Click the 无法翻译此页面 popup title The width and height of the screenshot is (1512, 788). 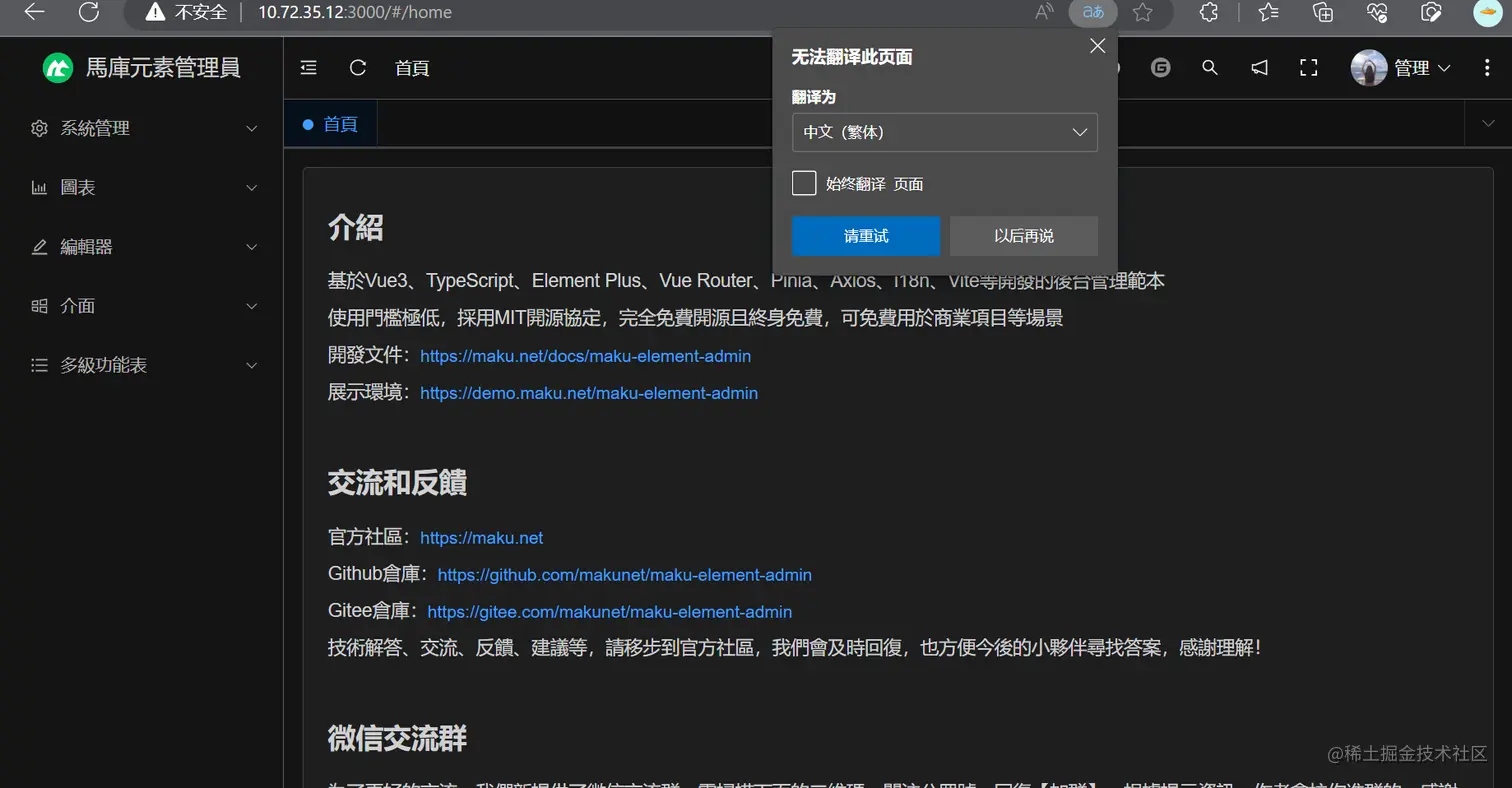click(852, 57)
